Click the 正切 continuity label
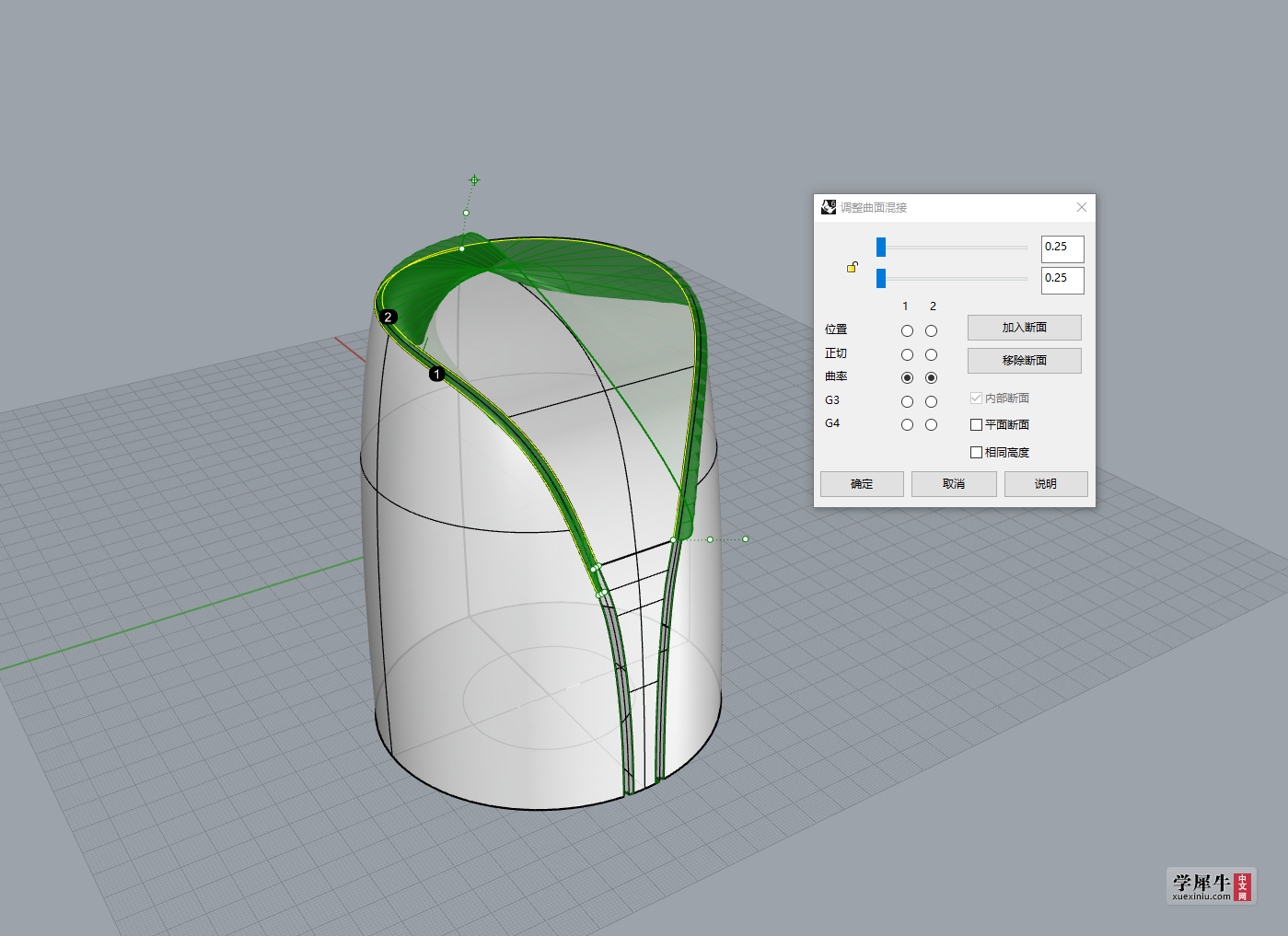This screenshot has height=936, width=1288. click(x=836, y=353)
